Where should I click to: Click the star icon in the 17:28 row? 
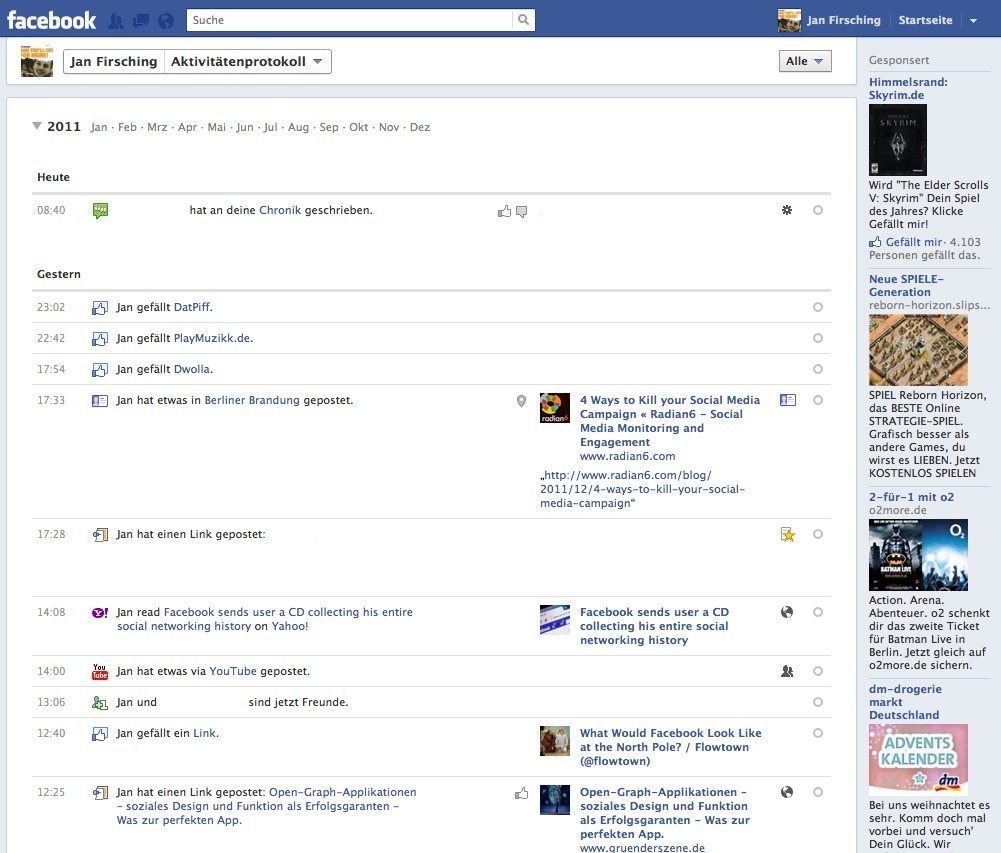[x=788, y=534]
